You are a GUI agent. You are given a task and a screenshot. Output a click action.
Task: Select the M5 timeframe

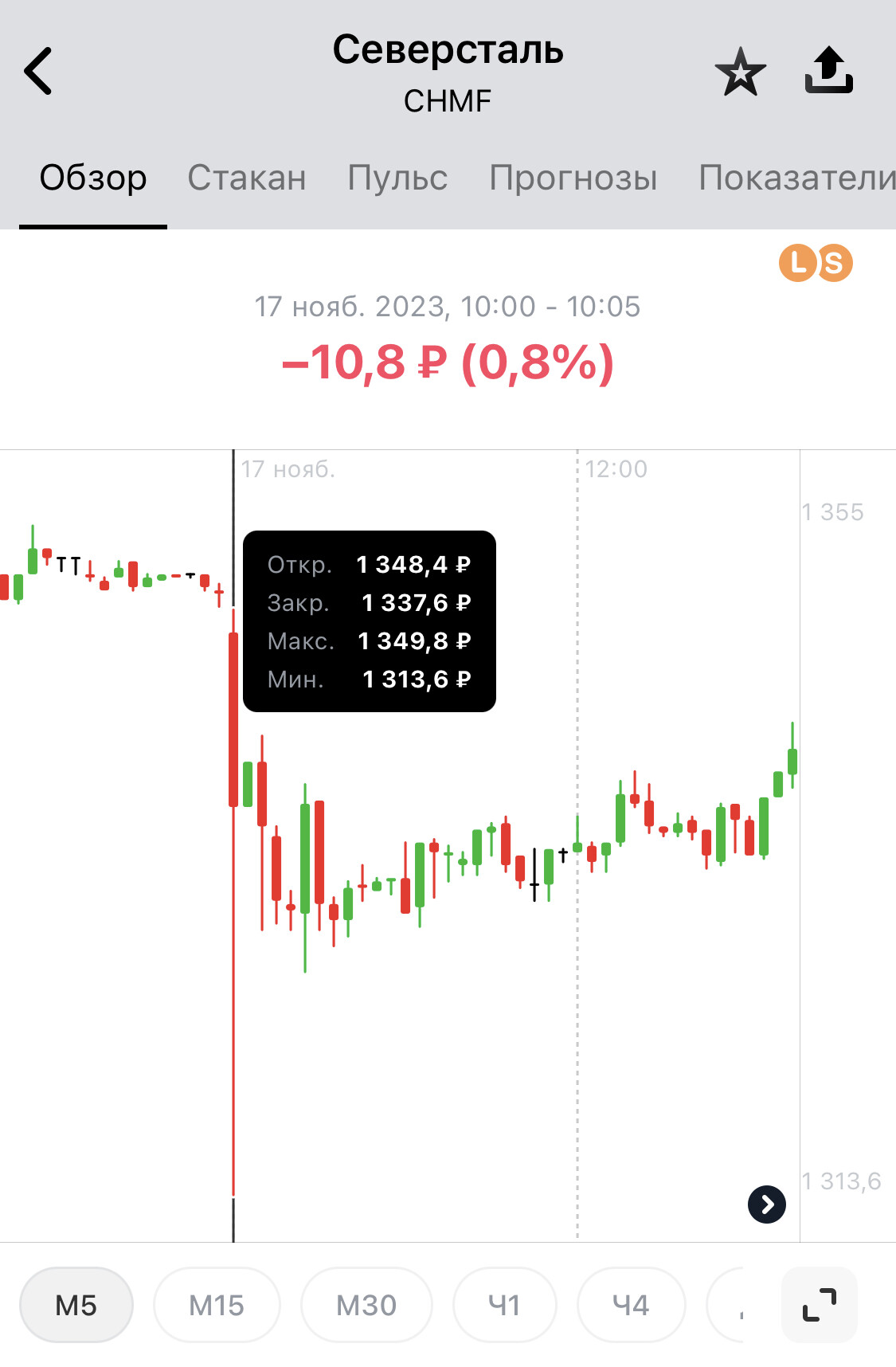[x=76, y=1305]
